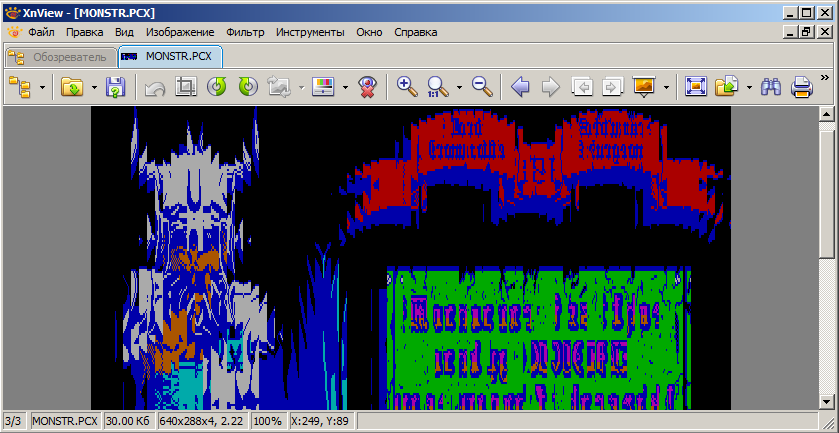This screenshot has height=433, width=839.
Task: Select the MONSTR.PCX tab
Action: (170, 56)
